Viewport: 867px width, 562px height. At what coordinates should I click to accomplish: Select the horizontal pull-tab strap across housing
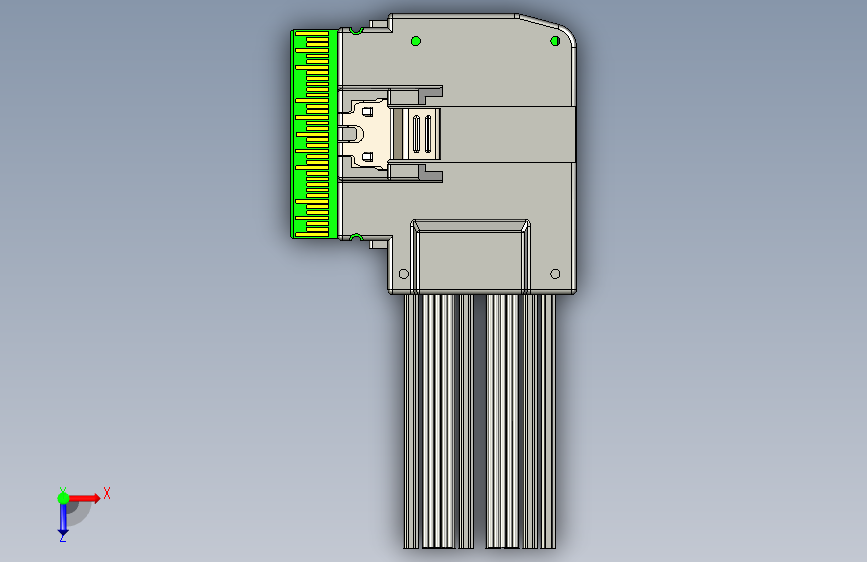(x=508, y=134)
